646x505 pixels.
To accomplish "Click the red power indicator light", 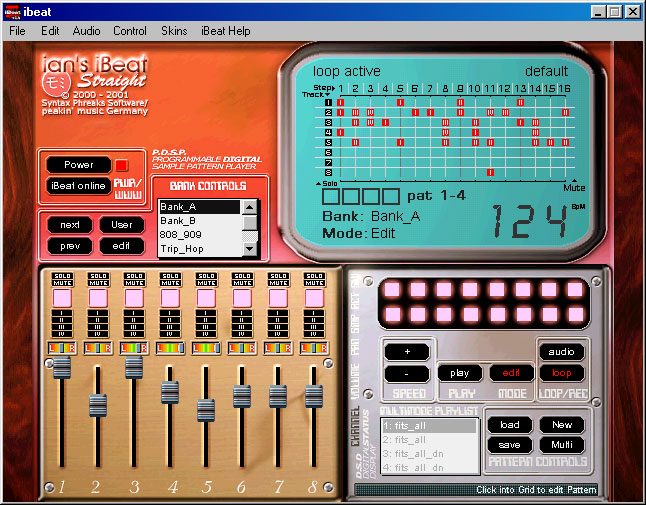I will pos(122,165).
